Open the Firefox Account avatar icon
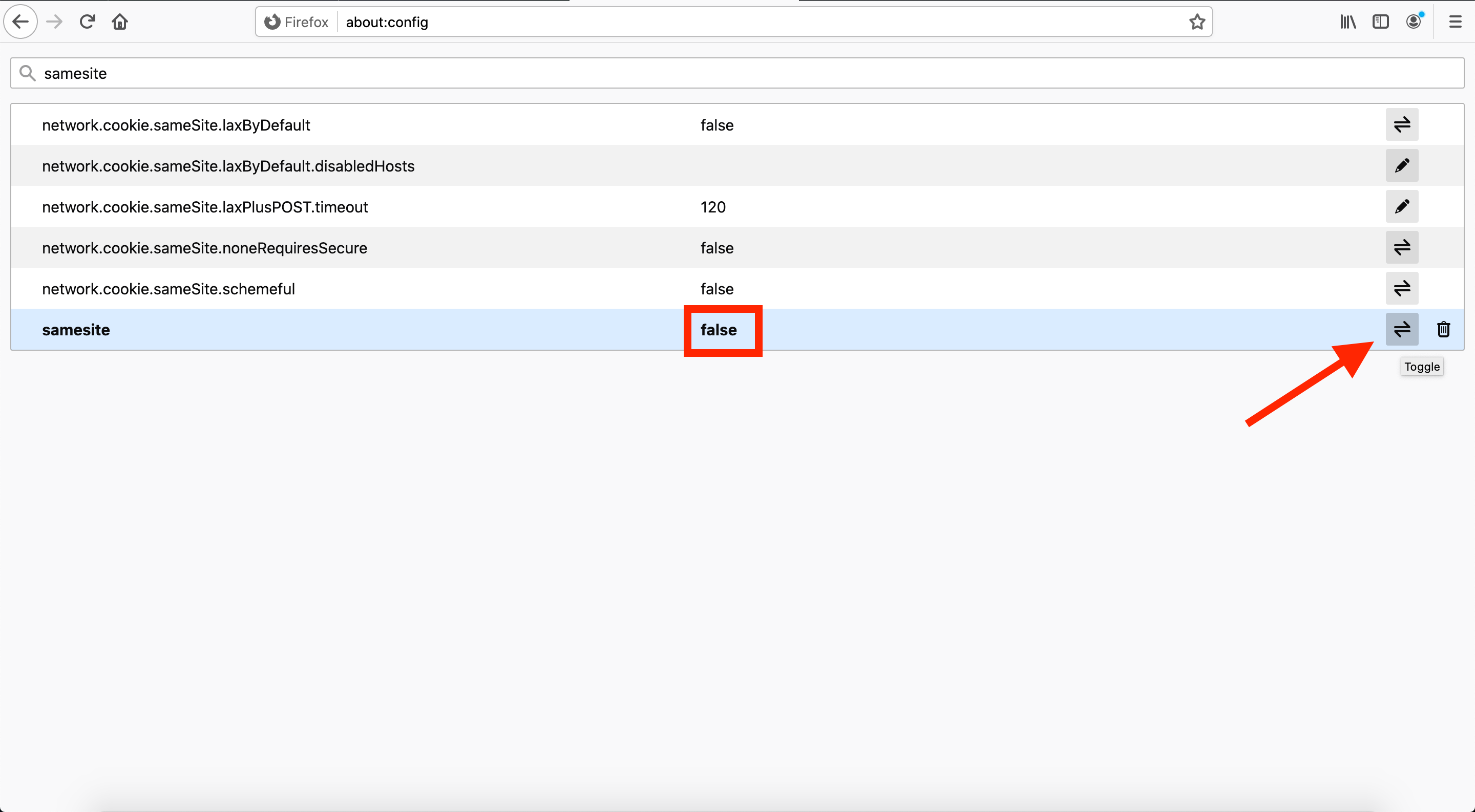 click(x=1413, y=22)
